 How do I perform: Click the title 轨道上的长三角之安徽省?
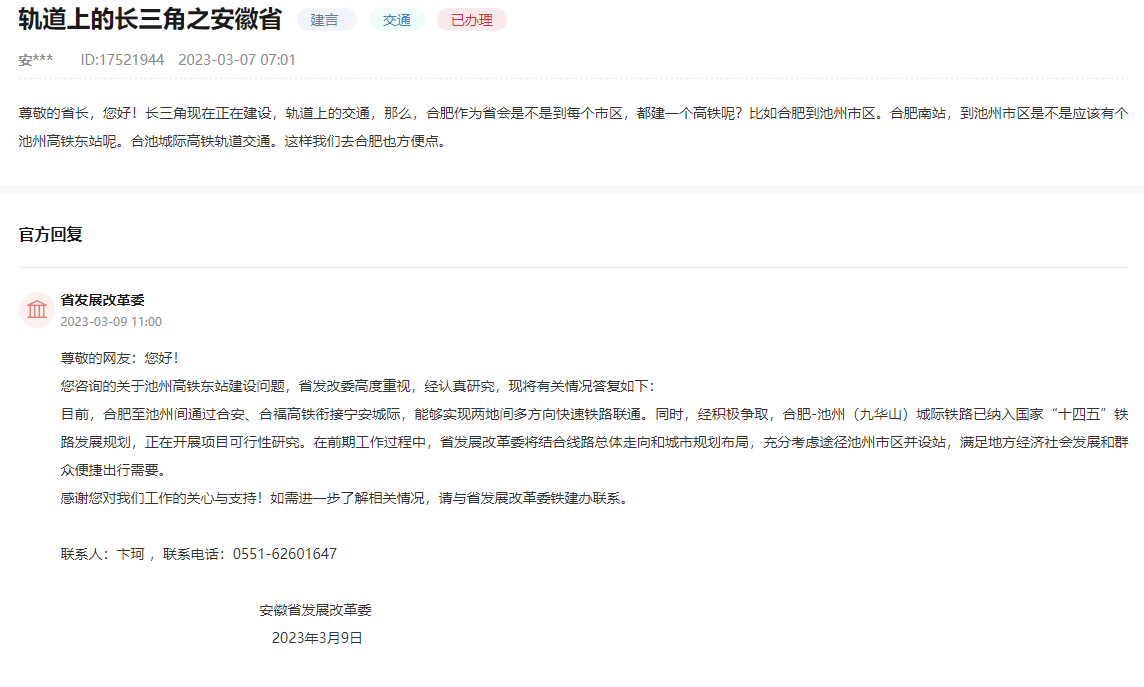coord(150,19)
